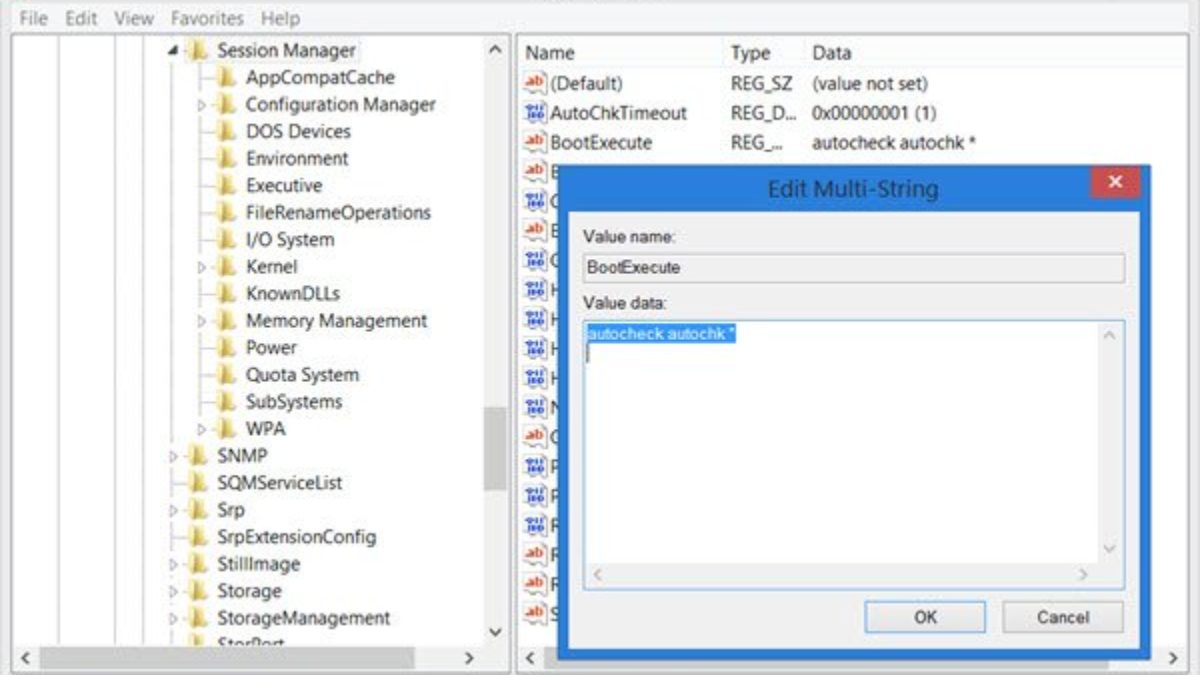Select the Environment folder icon
Screen dimensions: 1200x675
point(227,158)
